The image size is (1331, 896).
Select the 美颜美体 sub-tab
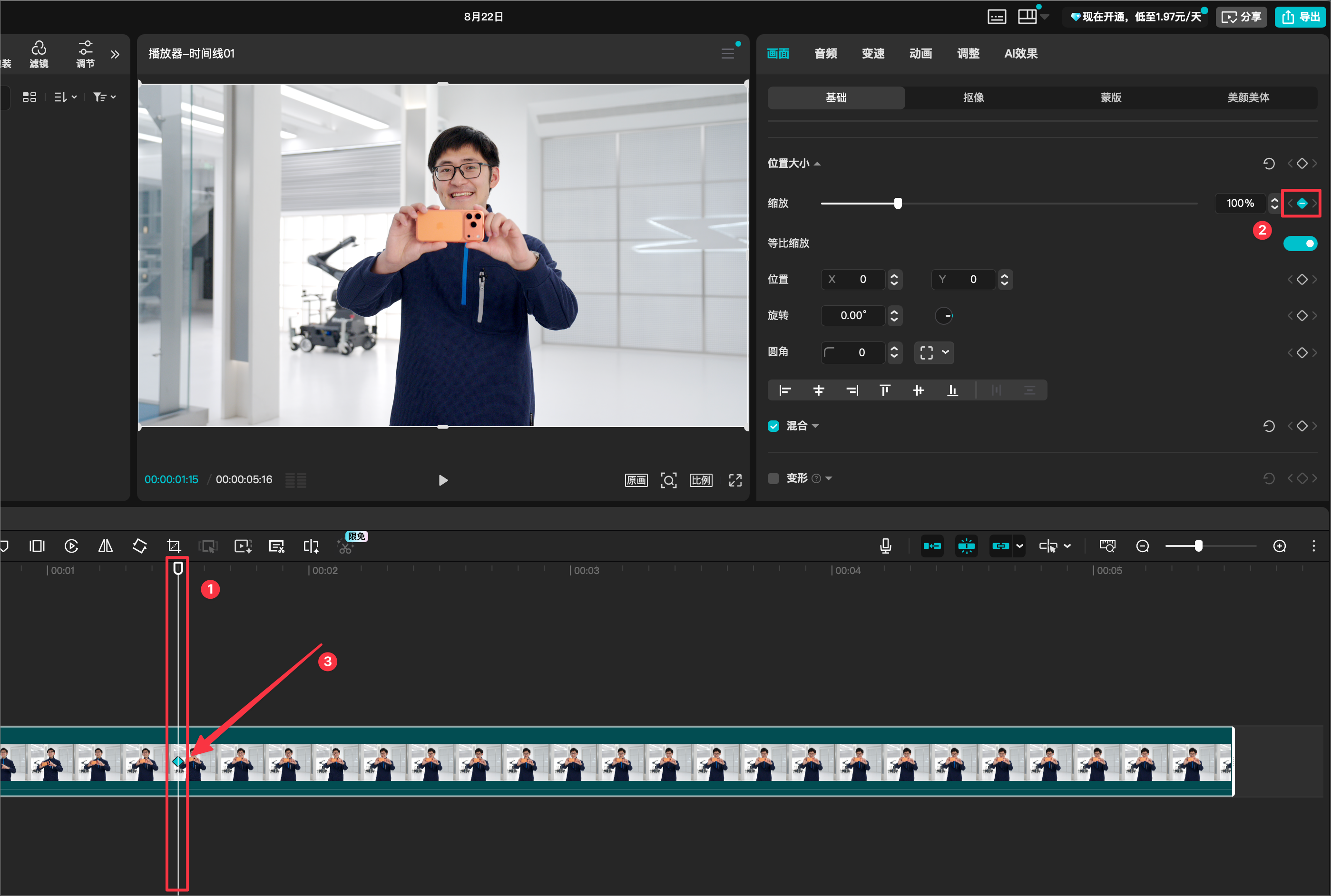point(1248,97)
